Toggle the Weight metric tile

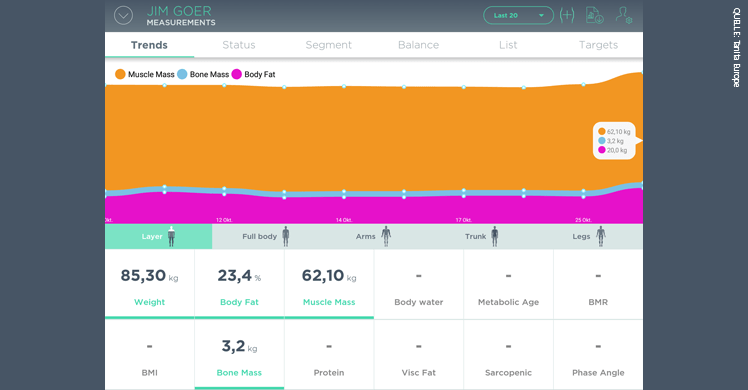[149, 284]
